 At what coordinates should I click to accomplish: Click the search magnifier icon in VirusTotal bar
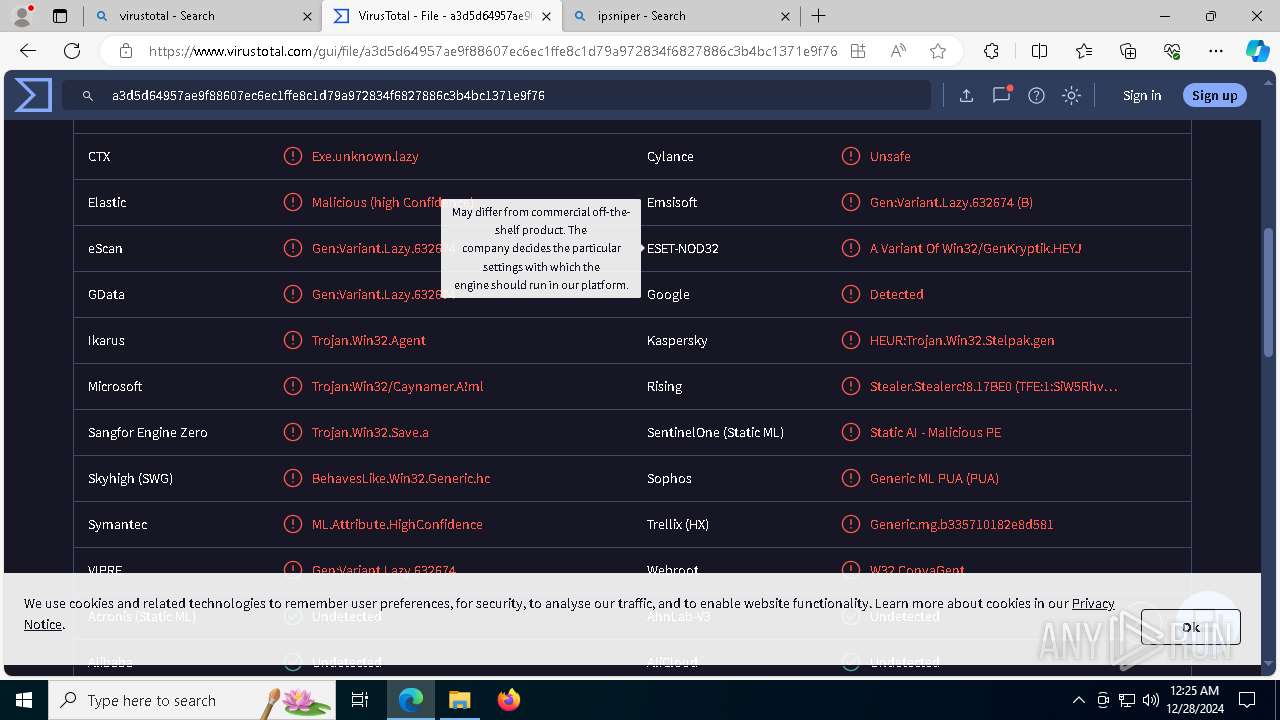click(x=88, y=96)
